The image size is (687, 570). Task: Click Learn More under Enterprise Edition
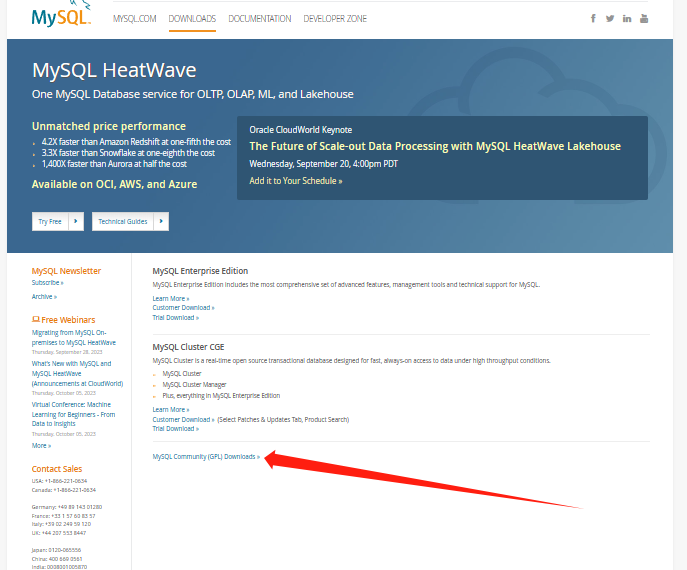(x=171, y=298)
